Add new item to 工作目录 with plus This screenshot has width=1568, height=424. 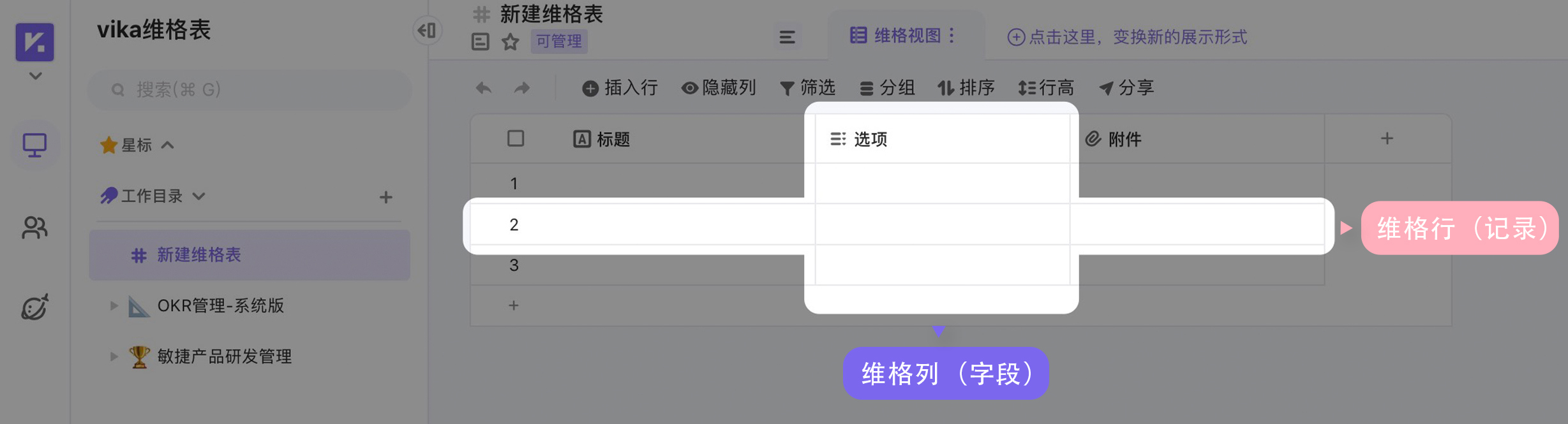(x=385, y=197)
